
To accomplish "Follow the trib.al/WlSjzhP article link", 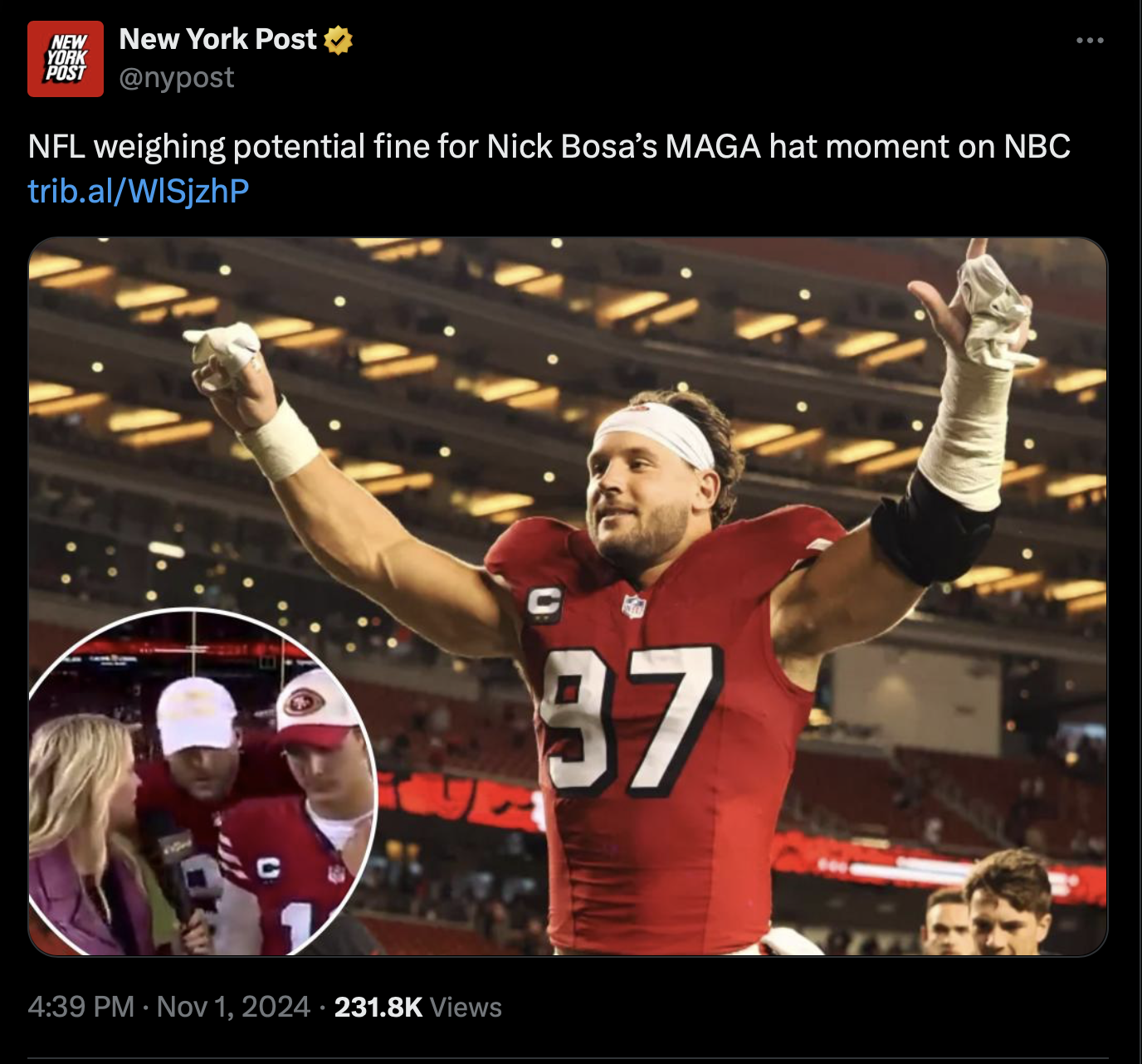I will [x=139, y=191].
